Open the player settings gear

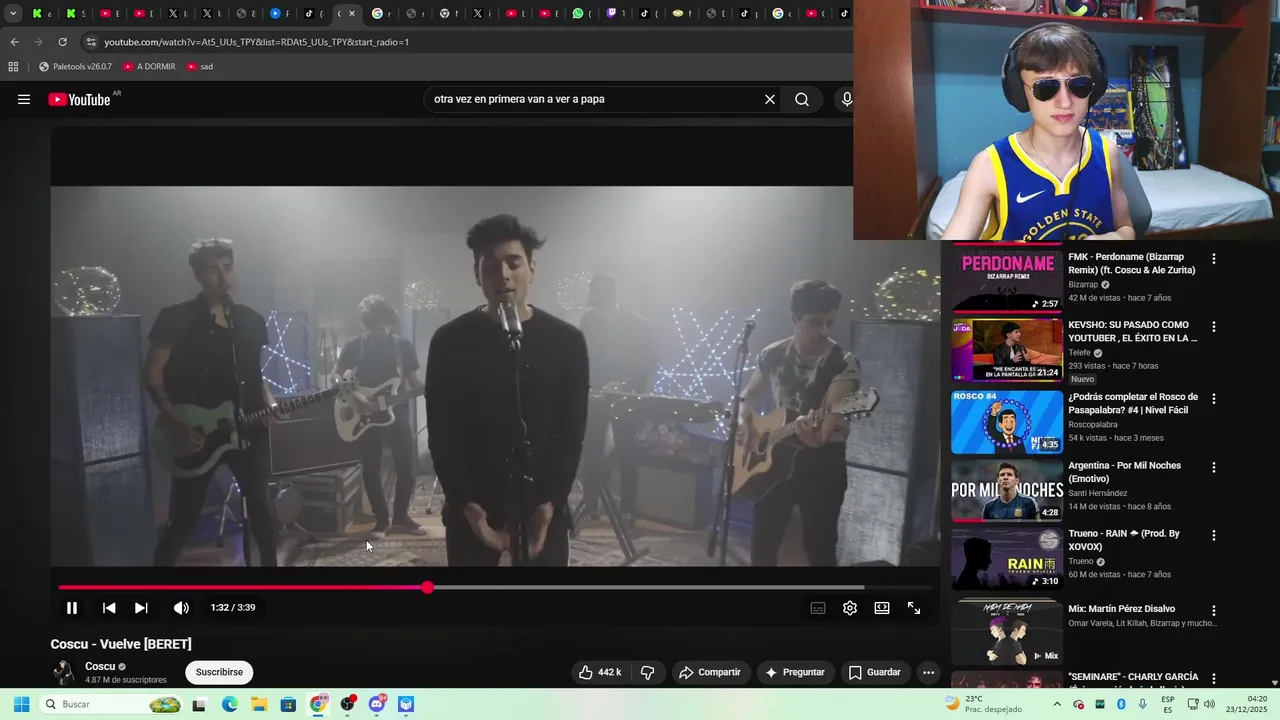[x=850, y=608]
